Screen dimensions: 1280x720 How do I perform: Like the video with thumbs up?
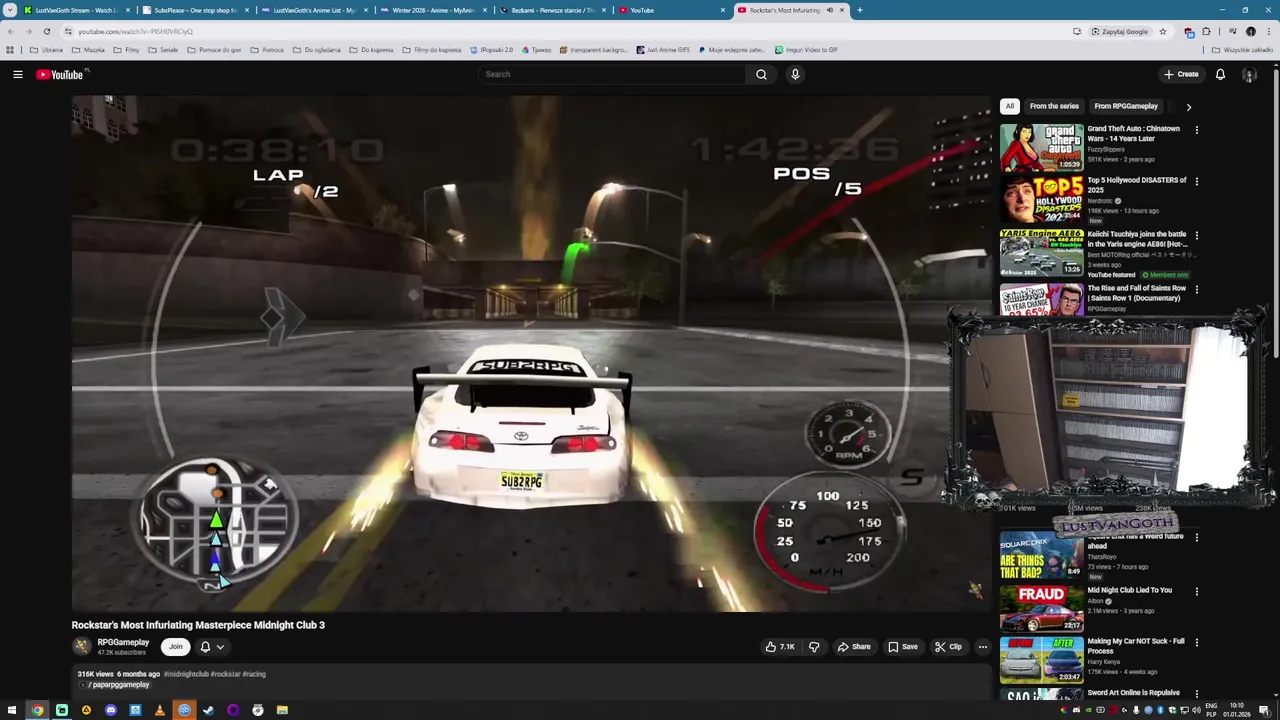(780, 647)
